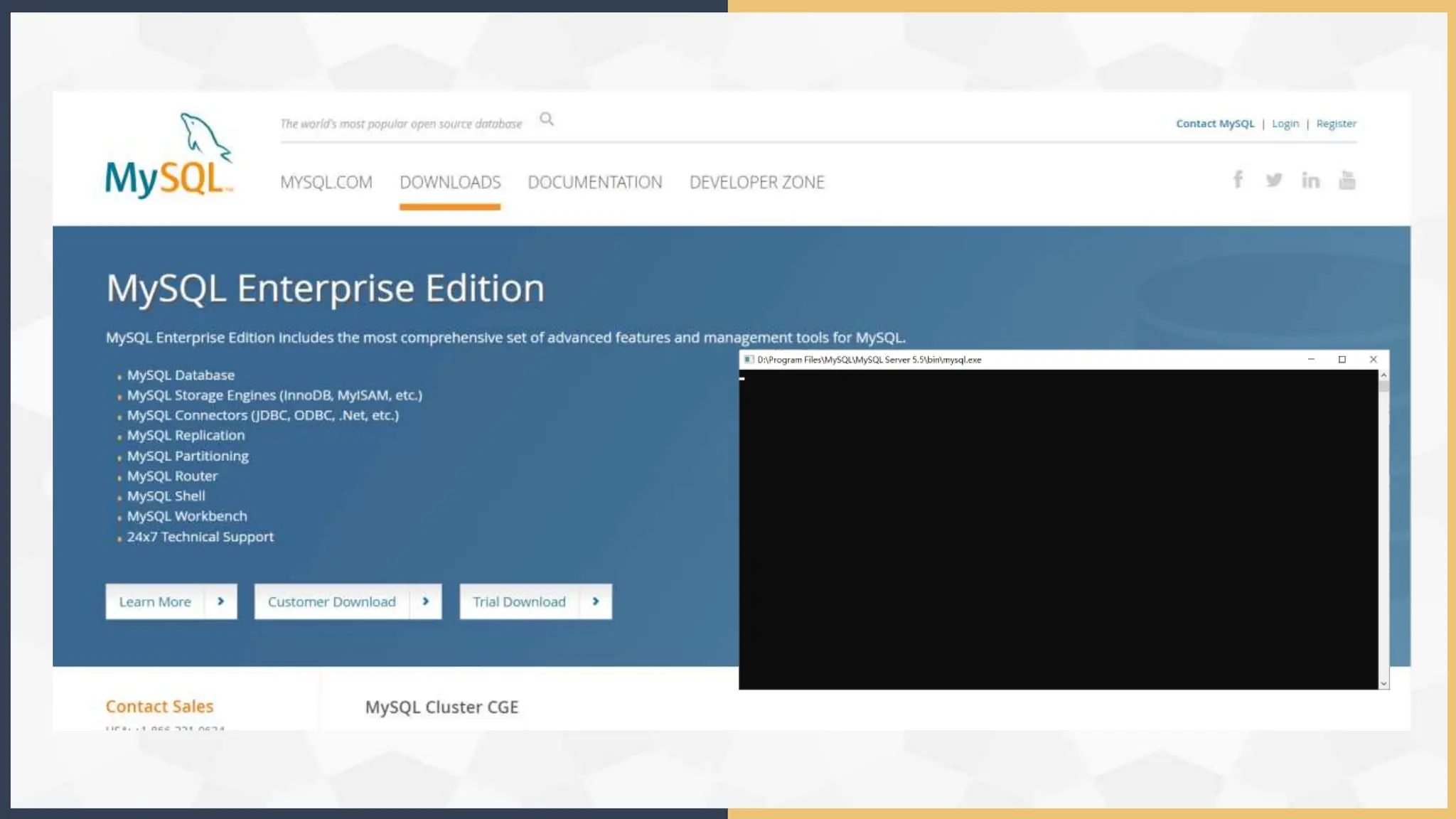The width and height of the screenshot is (1456, 819).
Task: Open the DOCUMENTATION navigation tab
Action: [x=595, y=183]
